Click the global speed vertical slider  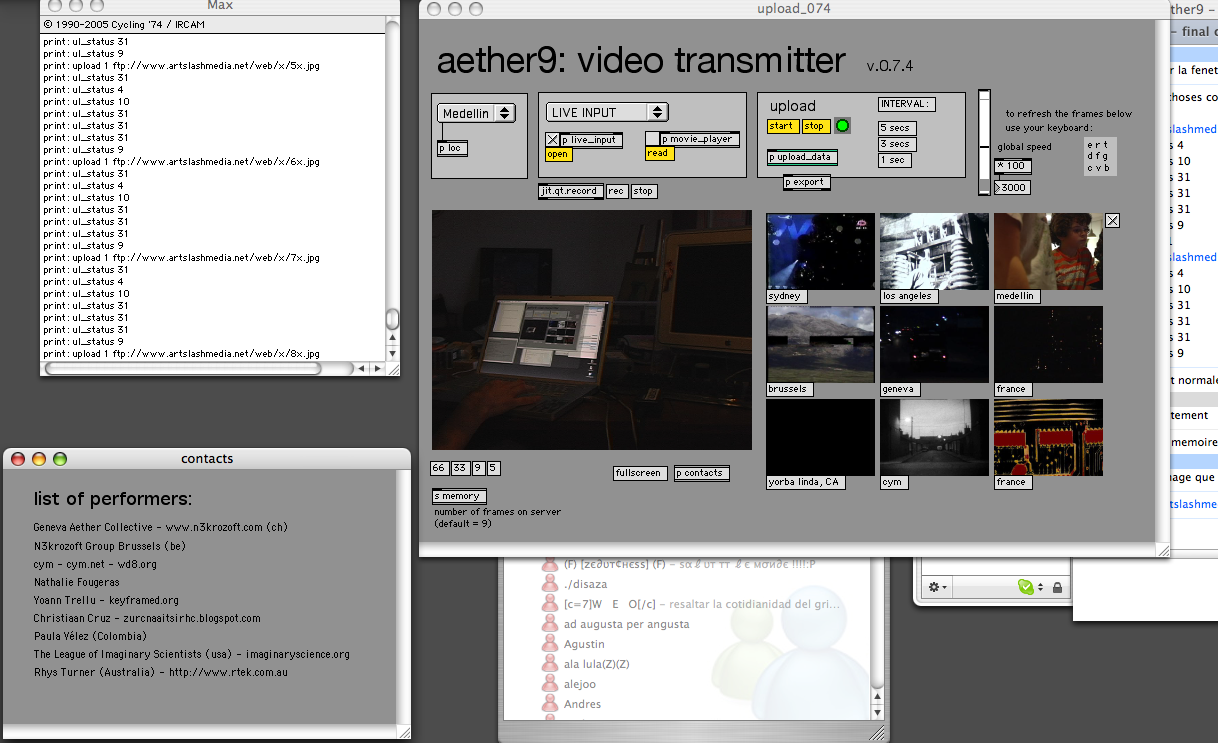[984, 140]
